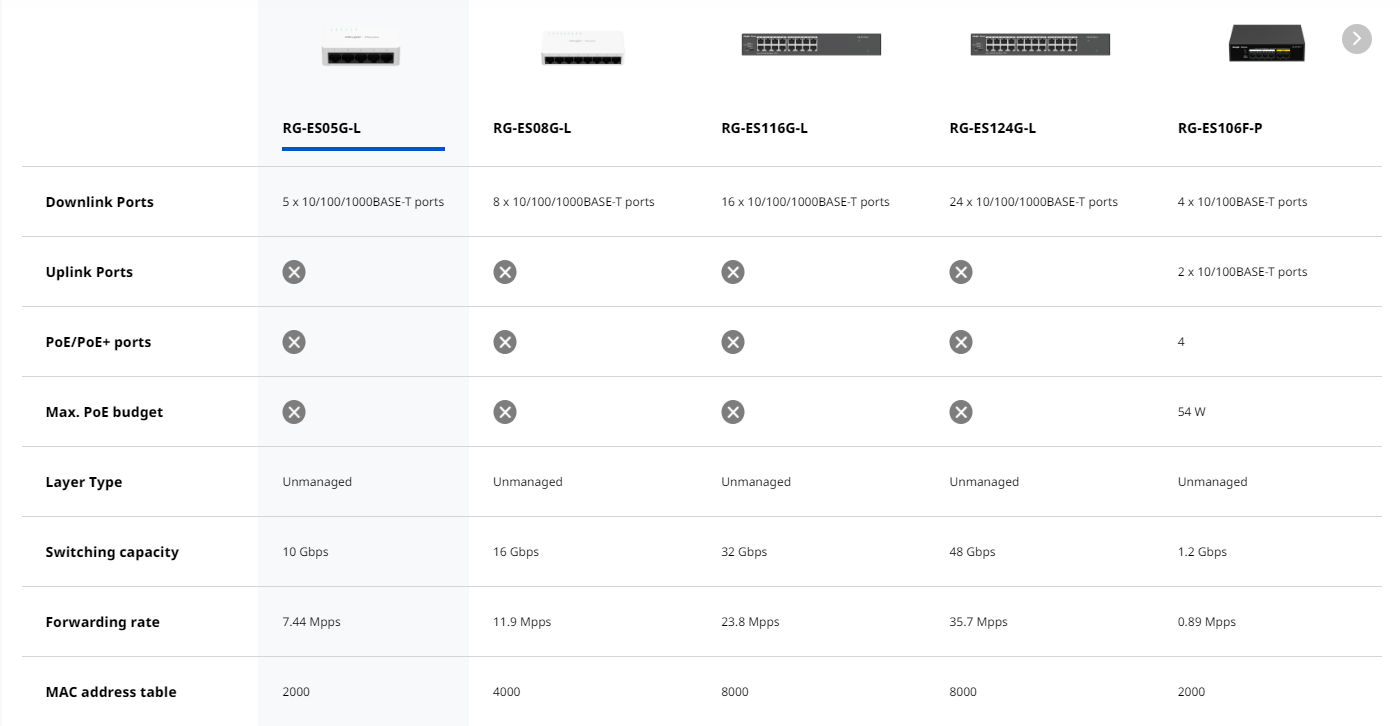Click Unmanaged layer type for RG-ES05G-L
The image size is (1400, 726).
(317, 482)
